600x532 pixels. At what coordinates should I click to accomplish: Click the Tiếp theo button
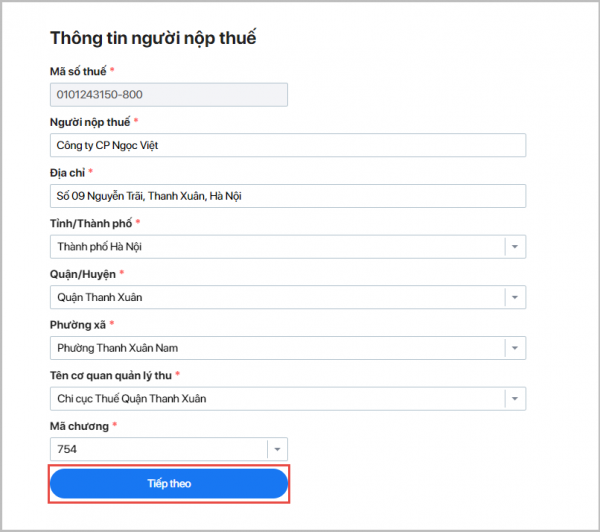click(169, 484)
